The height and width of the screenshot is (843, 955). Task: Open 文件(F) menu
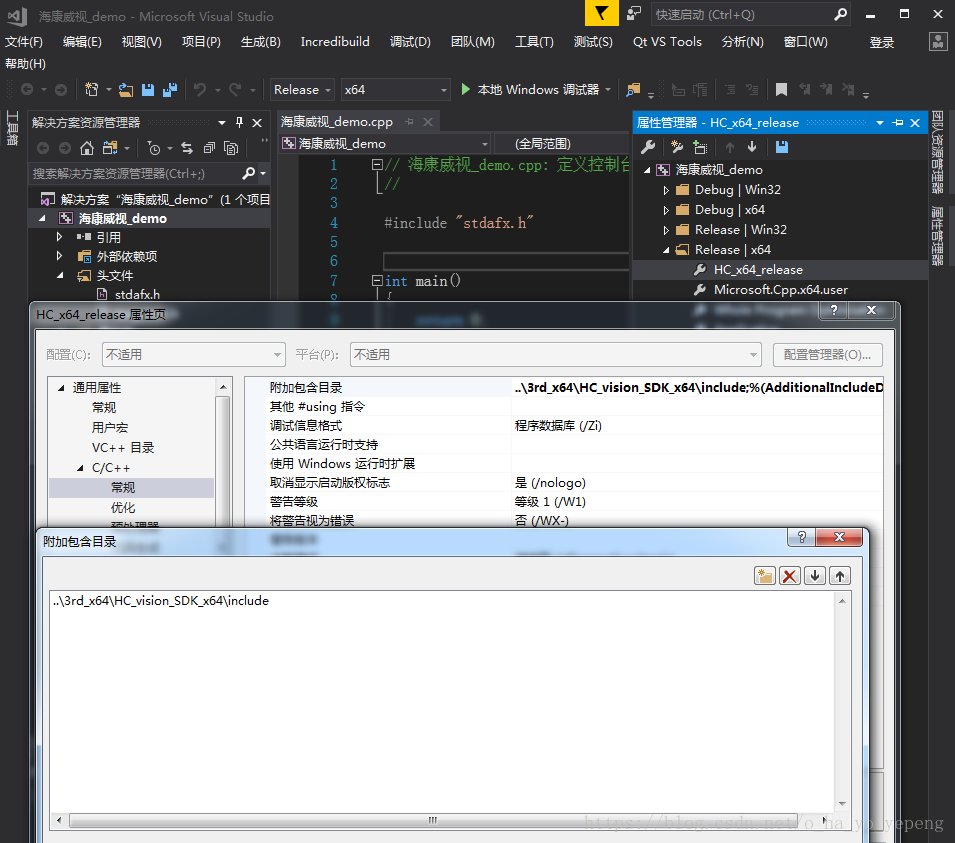tap(24, 41)
